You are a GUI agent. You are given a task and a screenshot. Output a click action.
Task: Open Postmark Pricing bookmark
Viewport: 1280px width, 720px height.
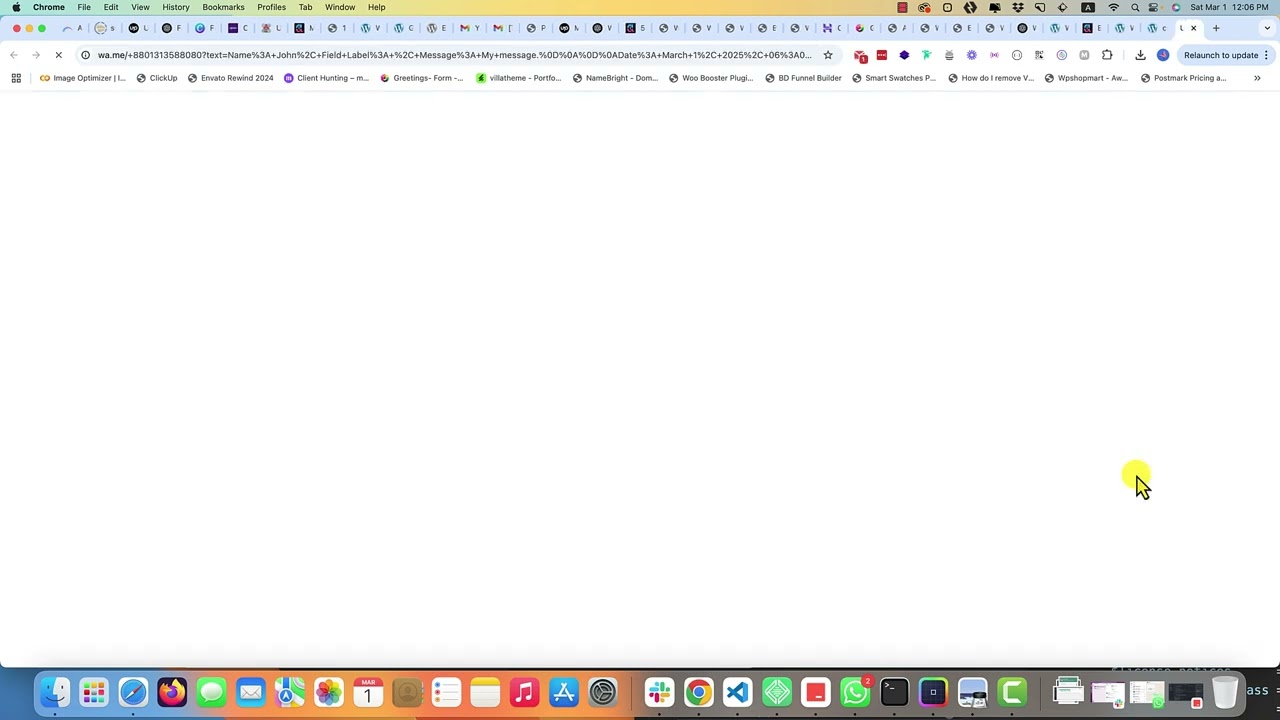point(1183,78)
